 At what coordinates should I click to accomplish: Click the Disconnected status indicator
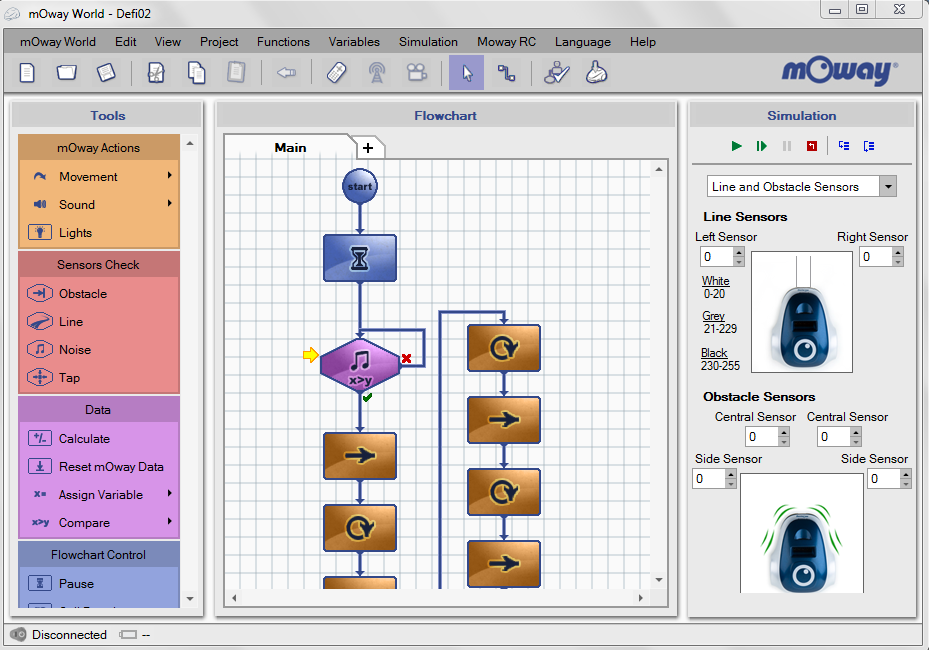tap(59, 635)
